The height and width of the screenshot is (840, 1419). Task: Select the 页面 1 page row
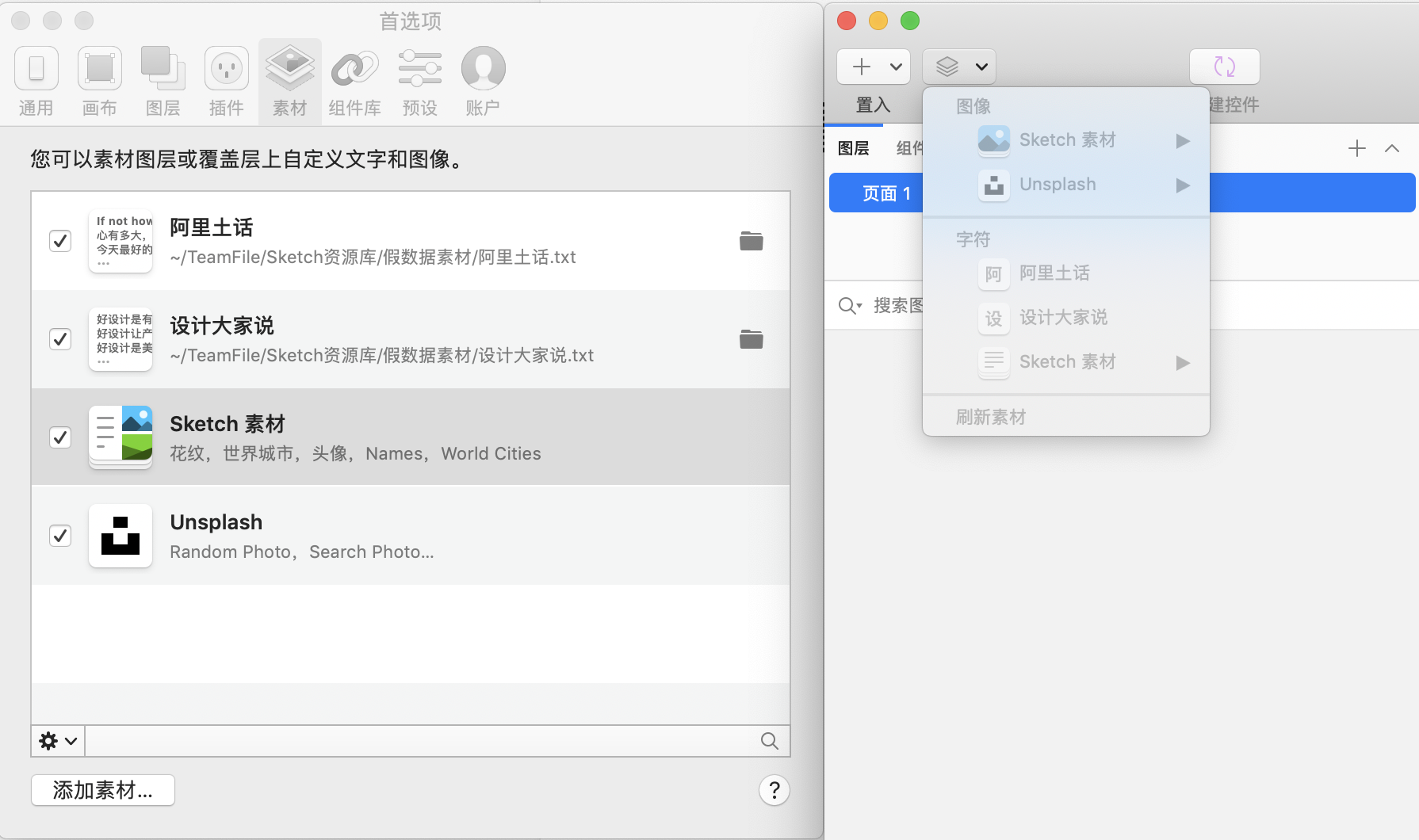point(1122,193)
